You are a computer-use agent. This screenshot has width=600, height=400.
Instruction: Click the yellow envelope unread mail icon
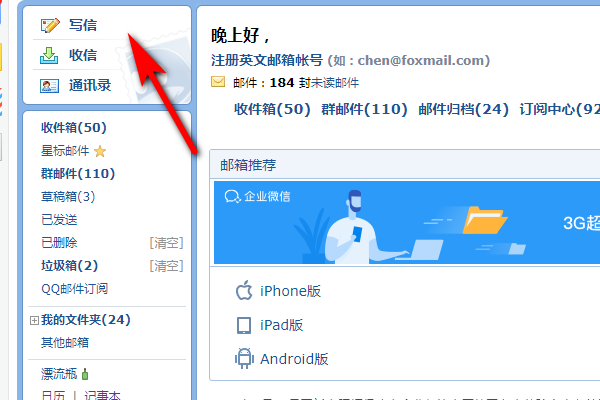pyautogui.click(x=218, y=82)
